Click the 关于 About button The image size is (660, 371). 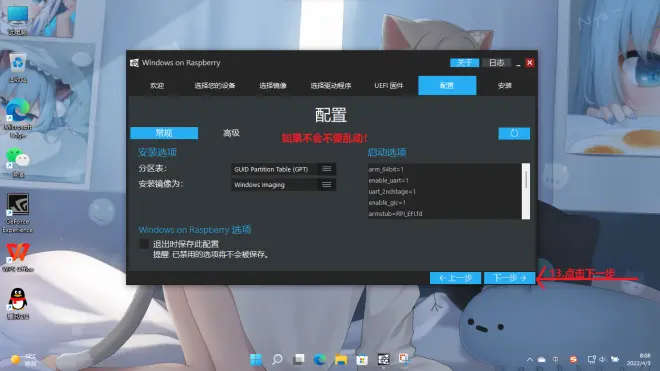(464, 63)
